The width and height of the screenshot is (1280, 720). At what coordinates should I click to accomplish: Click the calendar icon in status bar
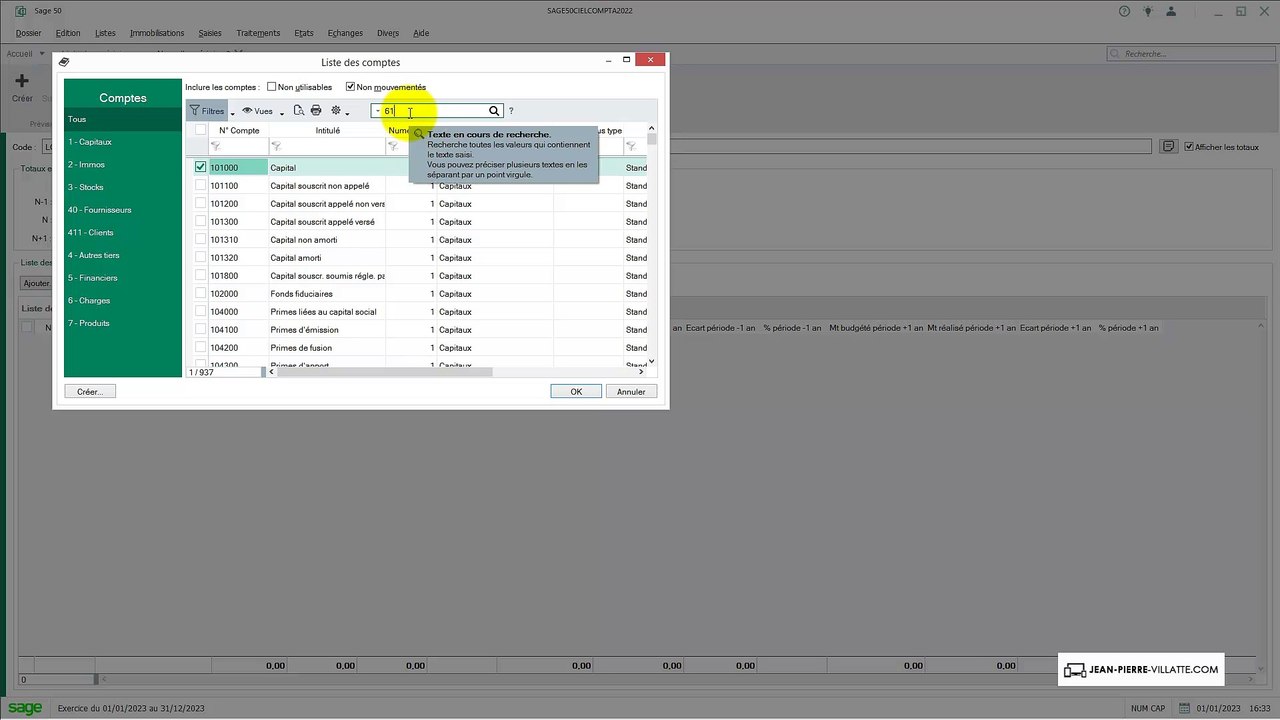point(1185,709)
